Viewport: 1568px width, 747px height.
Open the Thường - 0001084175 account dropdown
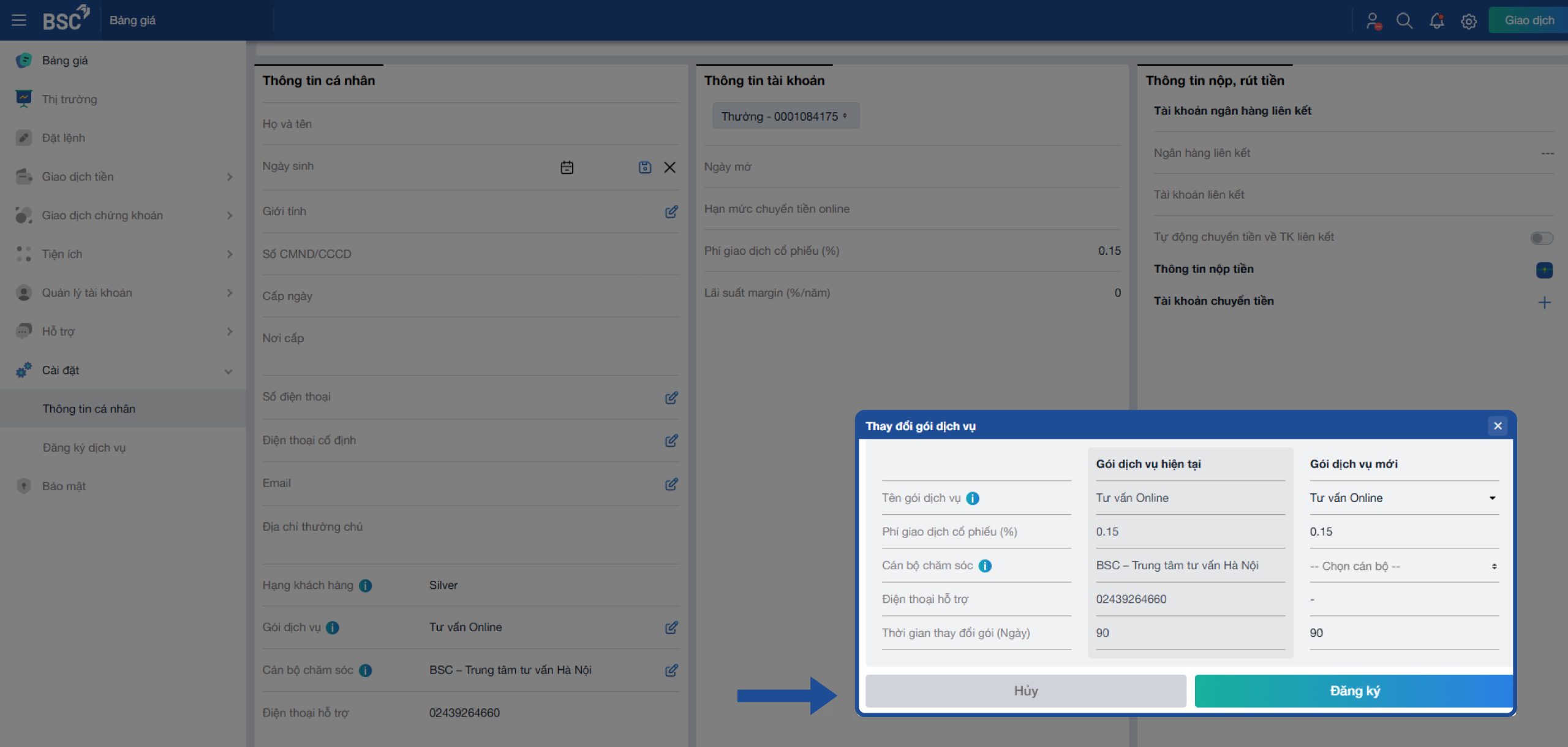[785, 116]
